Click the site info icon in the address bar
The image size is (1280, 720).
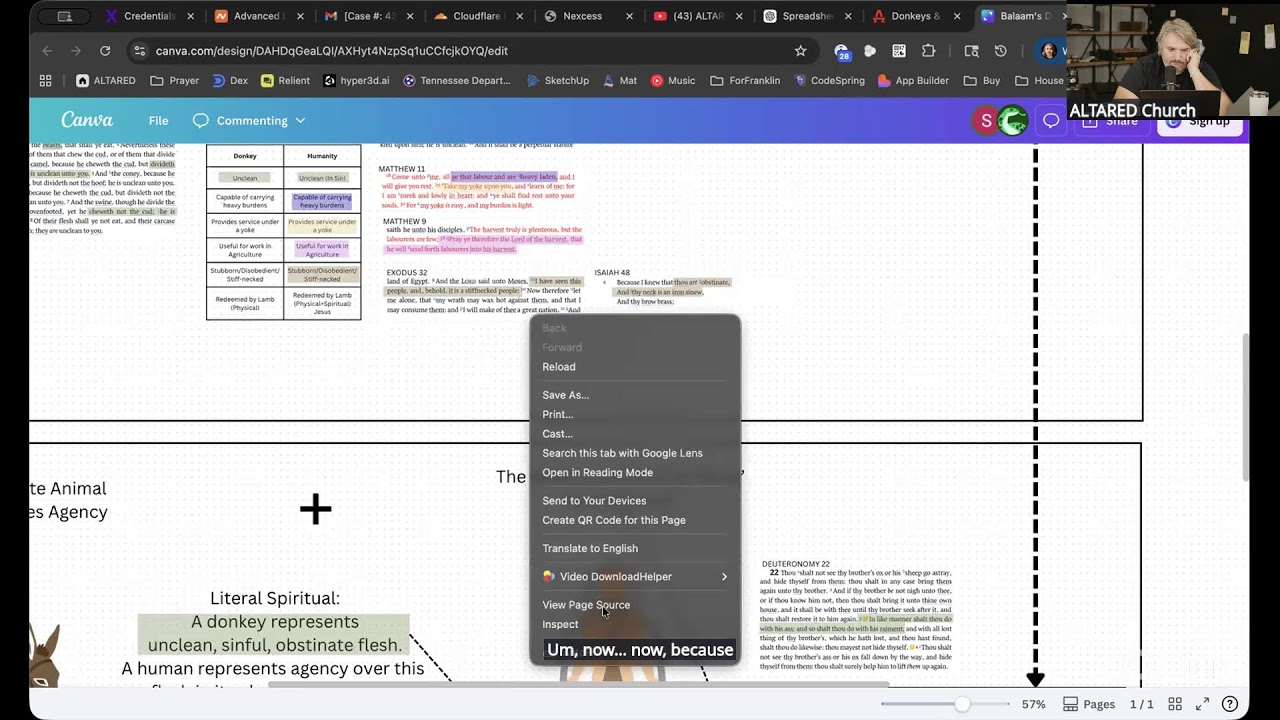point(140,51)
